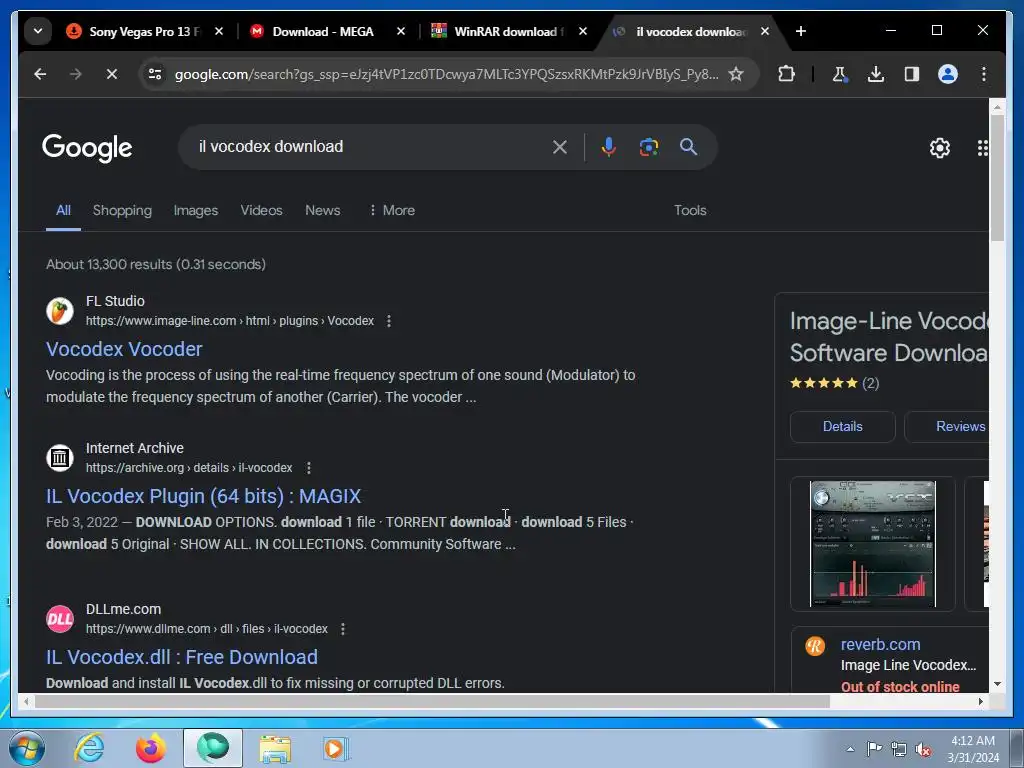Stop loading the current page
Screen dimensions: 1024x768
112,74
